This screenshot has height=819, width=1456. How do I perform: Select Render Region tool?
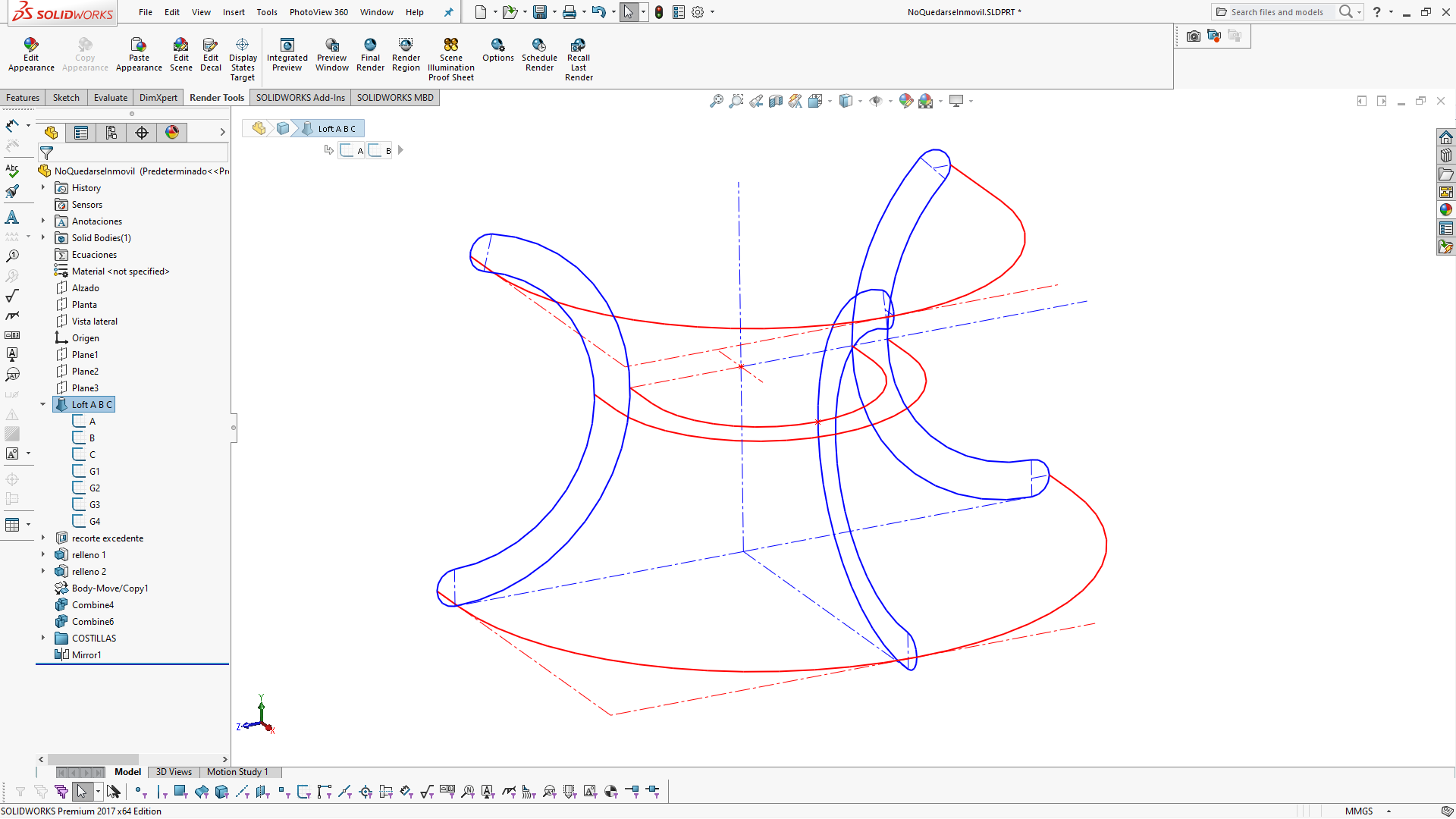tap(406, 55)
